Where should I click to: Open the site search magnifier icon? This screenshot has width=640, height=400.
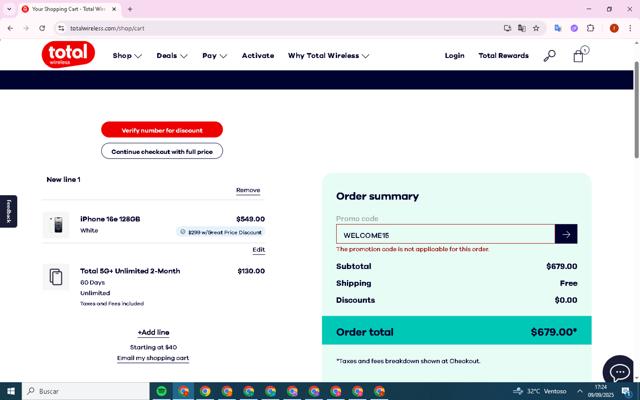click(549, 56)
